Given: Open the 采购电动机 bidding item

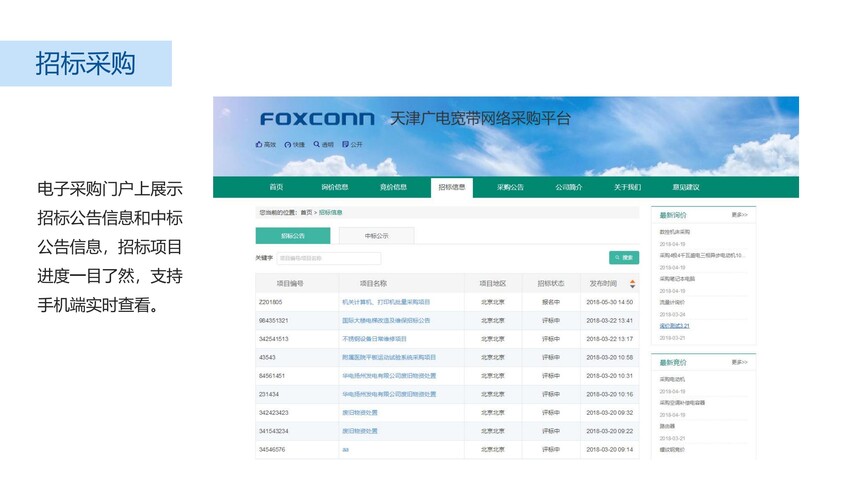Looking at the screenshot, I should click(672, 379).
